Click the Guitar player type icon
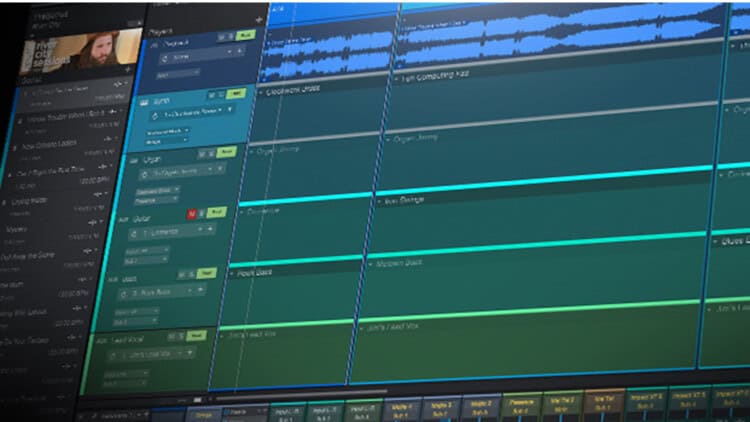 pos(123,220)
